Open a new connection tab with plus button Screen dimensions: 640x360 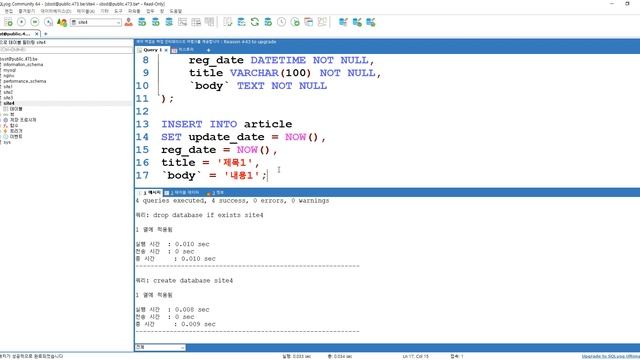point(46,34)
